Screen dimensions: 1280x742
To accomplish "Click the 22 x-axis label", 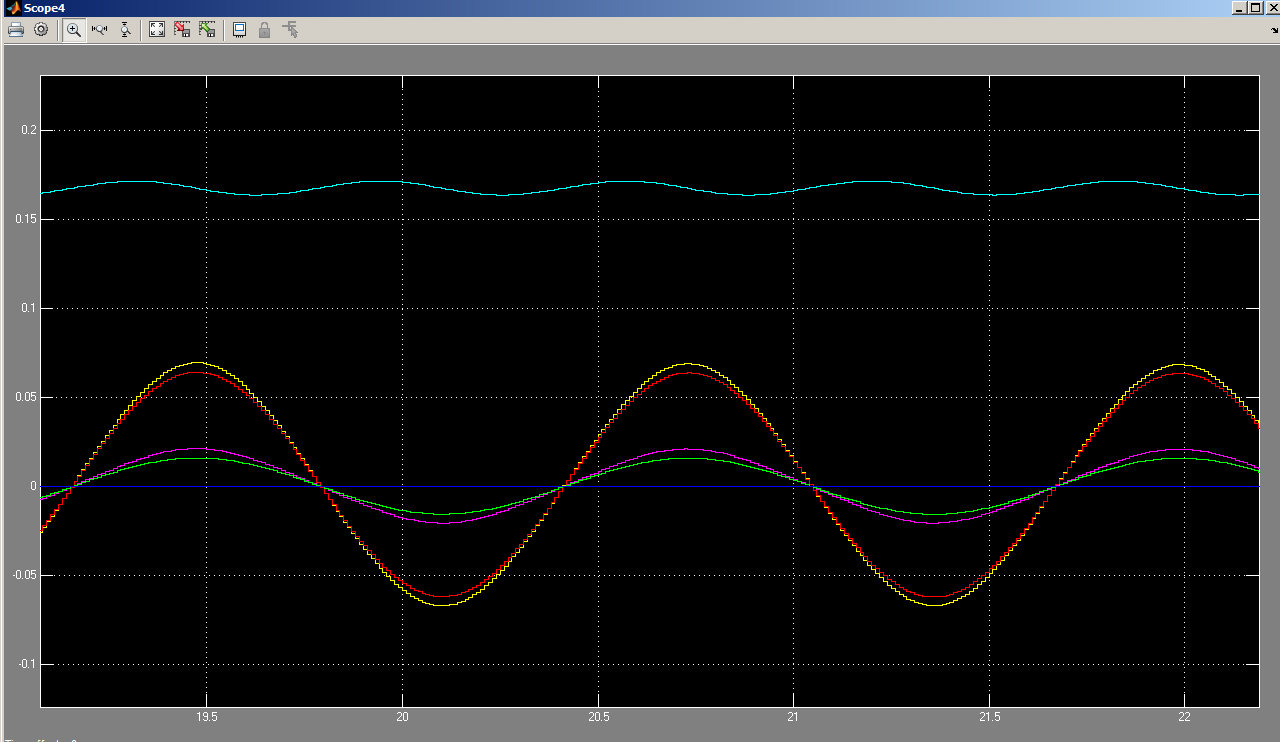I will [1185, 717].
